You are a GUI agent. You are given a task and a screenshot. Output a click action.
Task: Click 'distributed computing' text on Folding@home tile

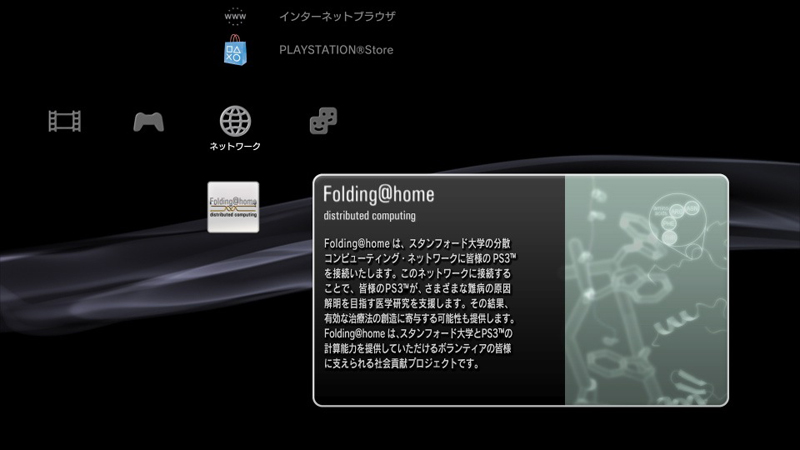[x=233, y=213]
